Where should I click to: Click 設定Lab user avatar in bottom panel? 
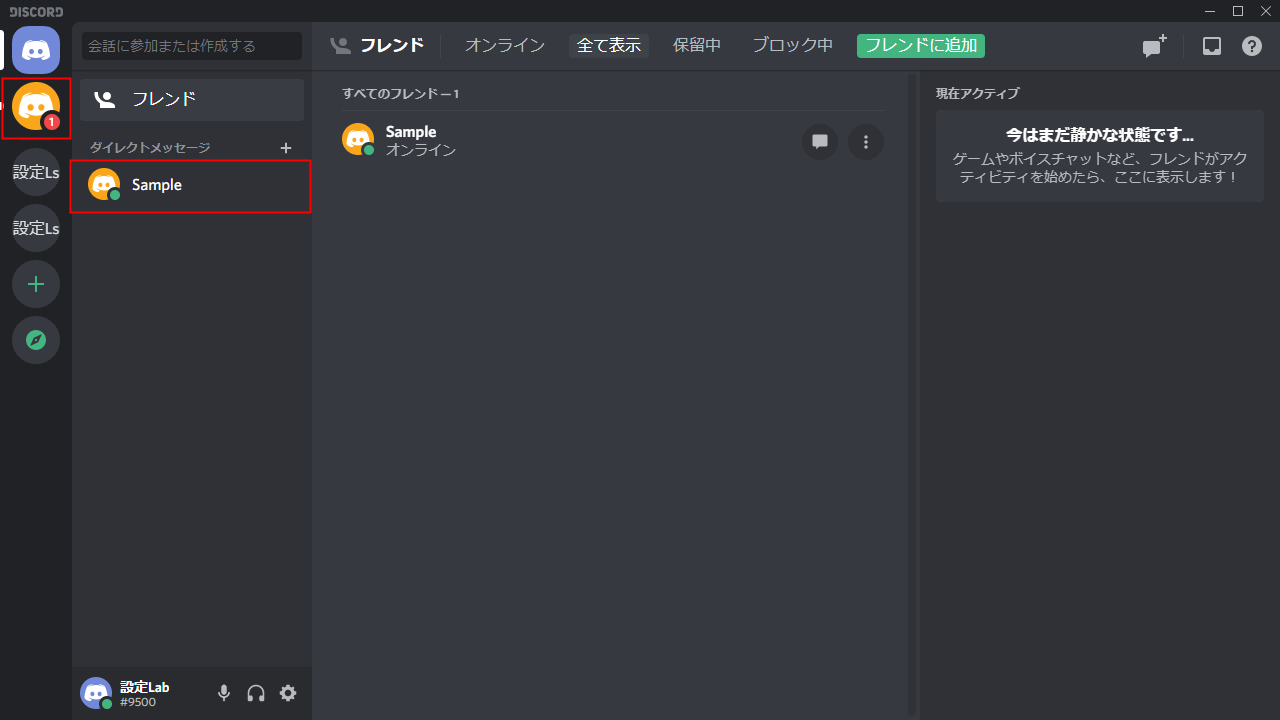(96, 693)
